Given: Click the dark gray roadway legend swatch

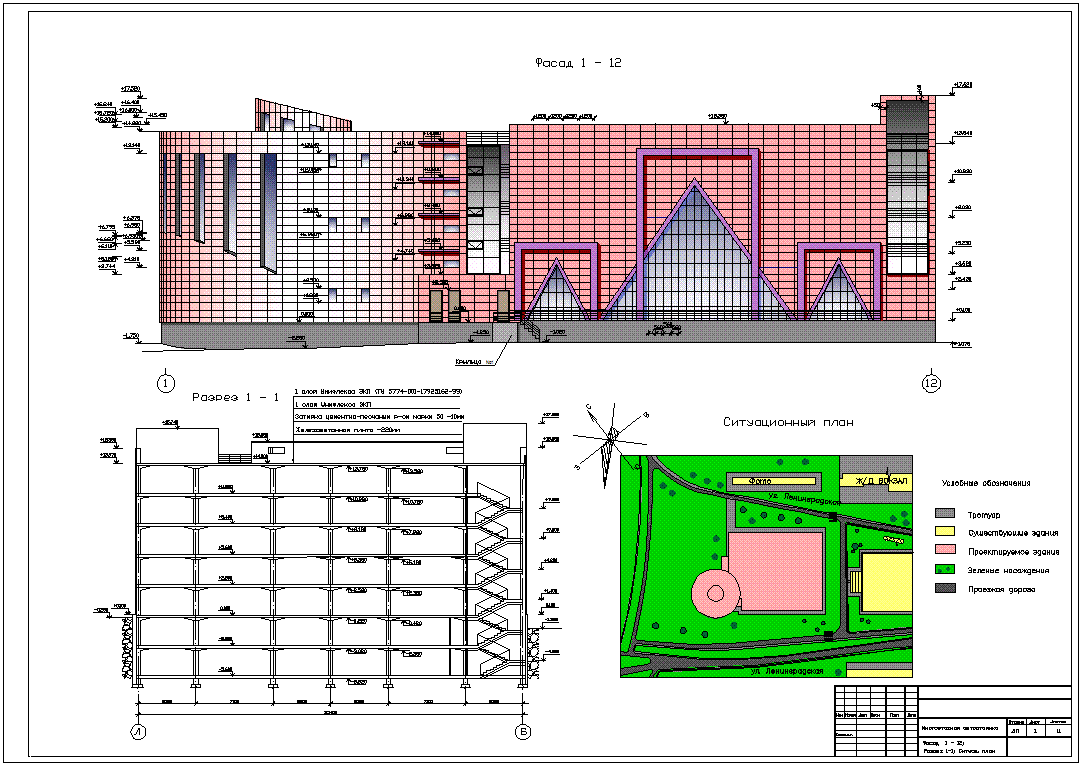Looking at the screenshot, I should [x=946, y=589].
